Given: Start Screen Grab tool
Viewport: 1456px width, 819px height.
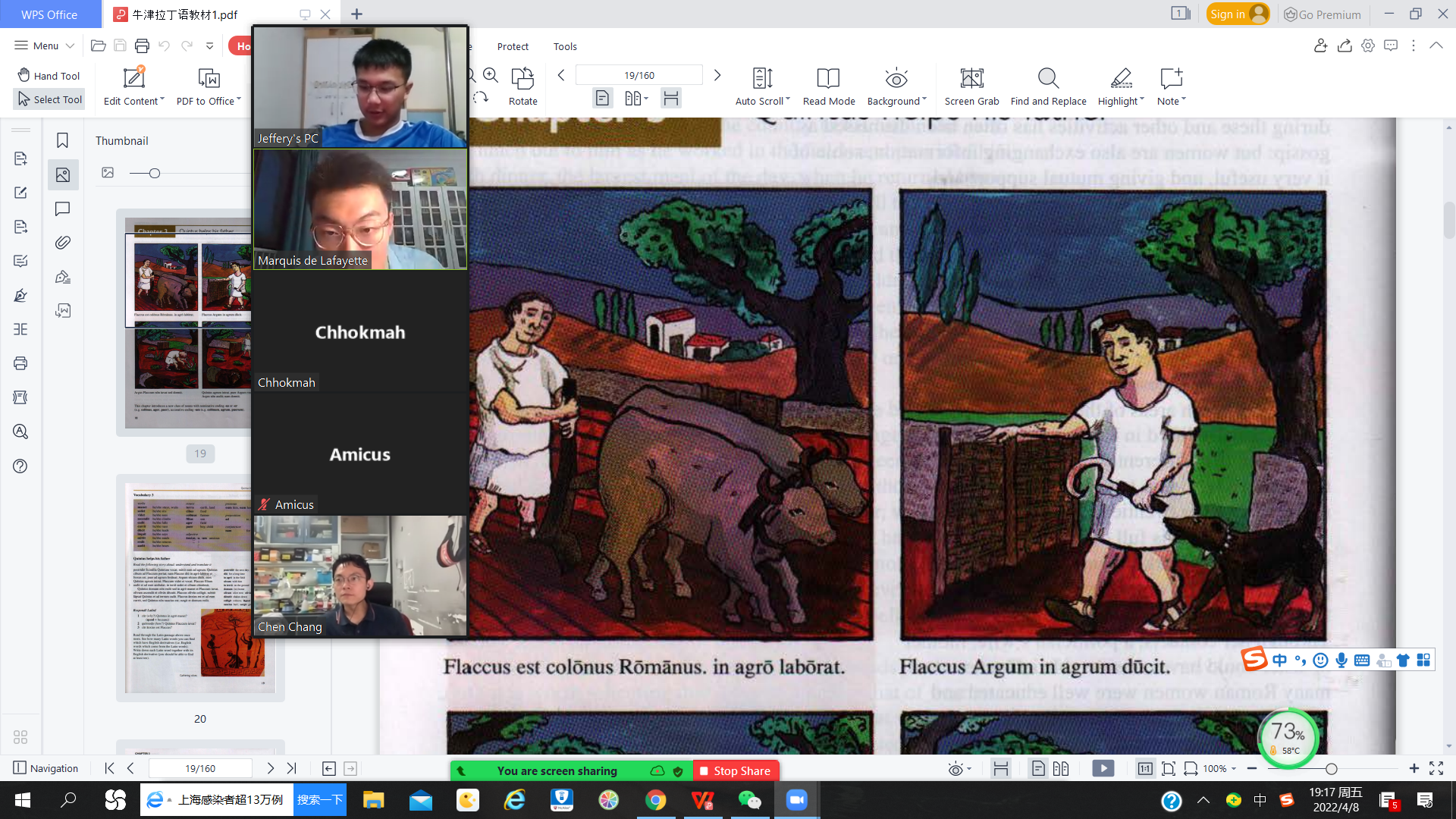Looking at the screenshot, I should (971, 86).
